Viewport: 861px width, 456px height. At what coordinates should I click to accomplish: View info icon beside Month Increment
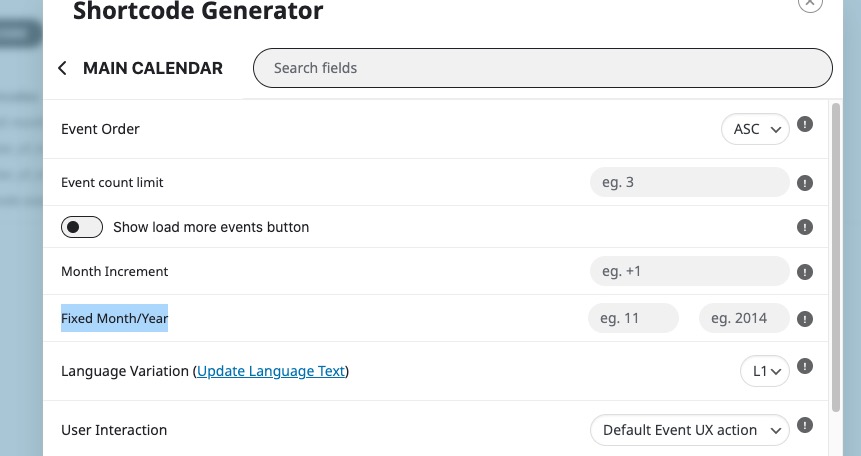pos(804,272)
